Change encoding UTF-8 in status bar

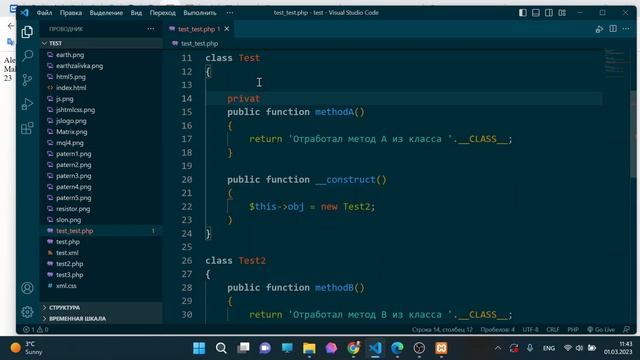(x=531, y=329)
